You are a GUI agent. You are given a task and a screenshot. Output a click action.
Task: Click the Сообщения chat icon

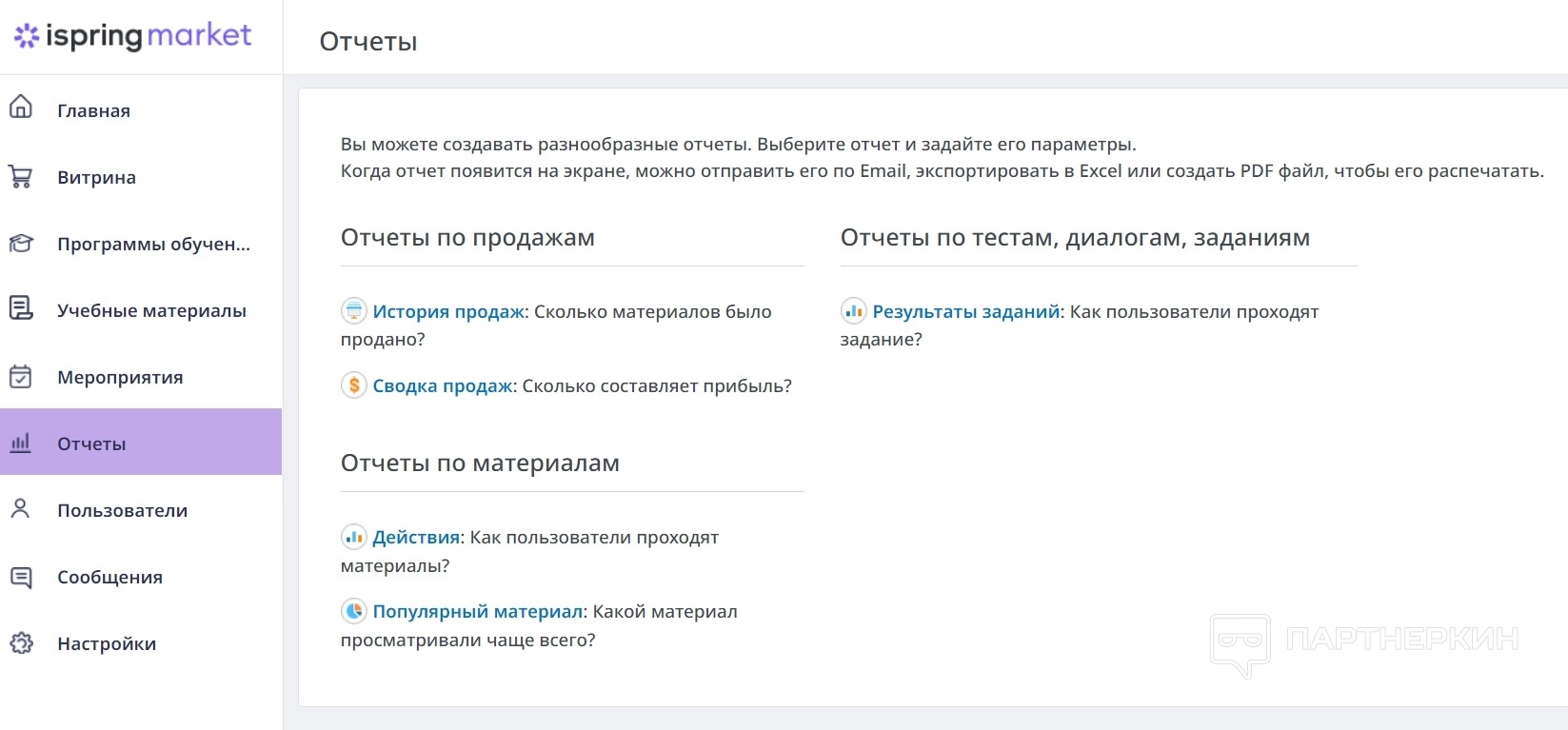point(21,577)
